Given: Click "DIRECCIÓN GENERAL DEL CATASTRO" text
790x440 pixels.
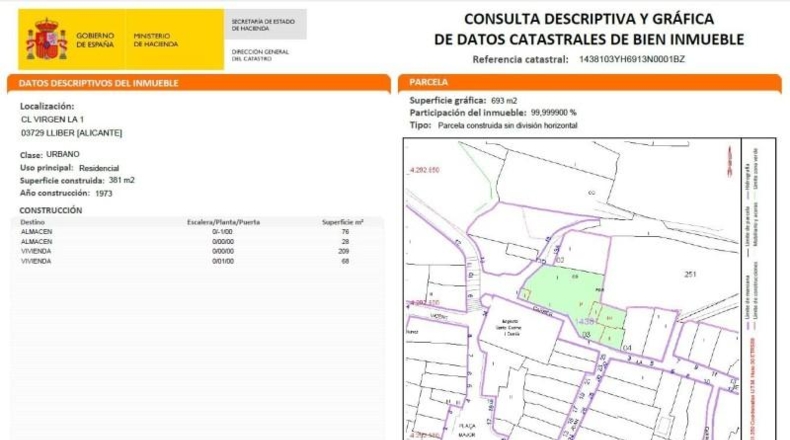Looking at the screenshot, I should pos(260,55).
